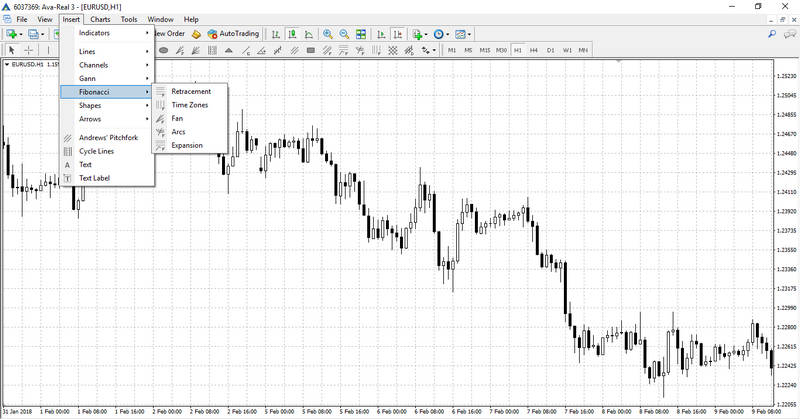The width and height of the screenshot is (800, 419).
Task: Click the Tile Windows grid icon
Action: click(360, 33)
